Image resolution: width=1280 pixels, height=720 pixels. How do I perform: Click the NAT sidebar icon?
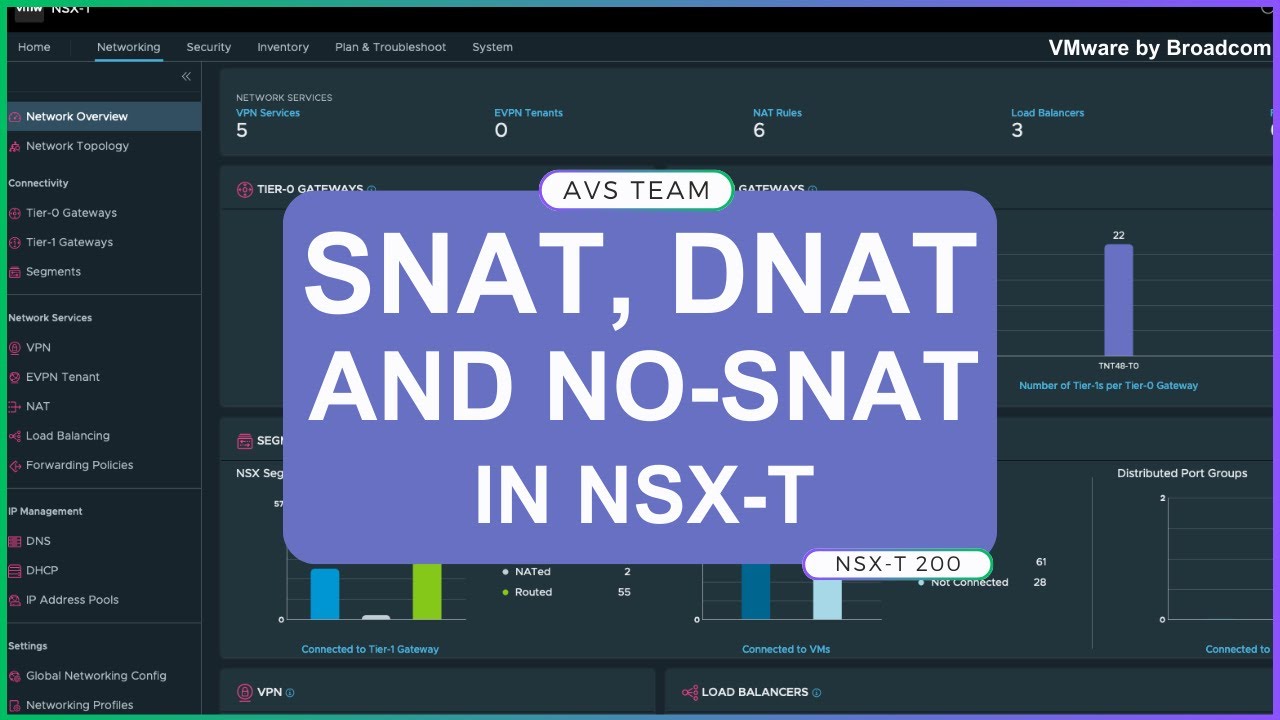pos(15,407)
